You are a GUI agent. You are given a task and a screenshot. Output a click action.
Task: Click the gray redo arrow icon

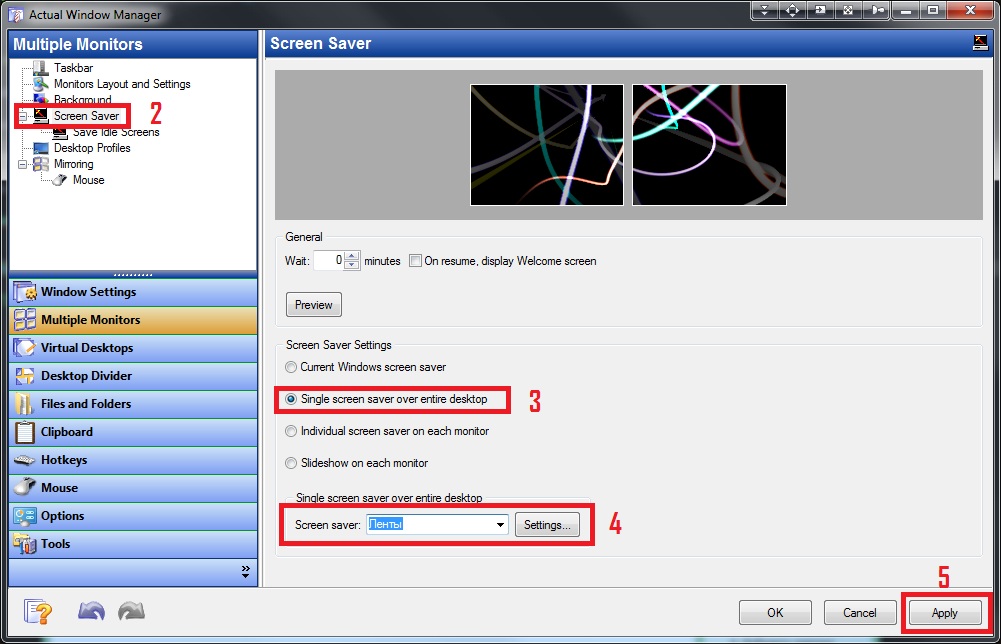pos(132,611)
